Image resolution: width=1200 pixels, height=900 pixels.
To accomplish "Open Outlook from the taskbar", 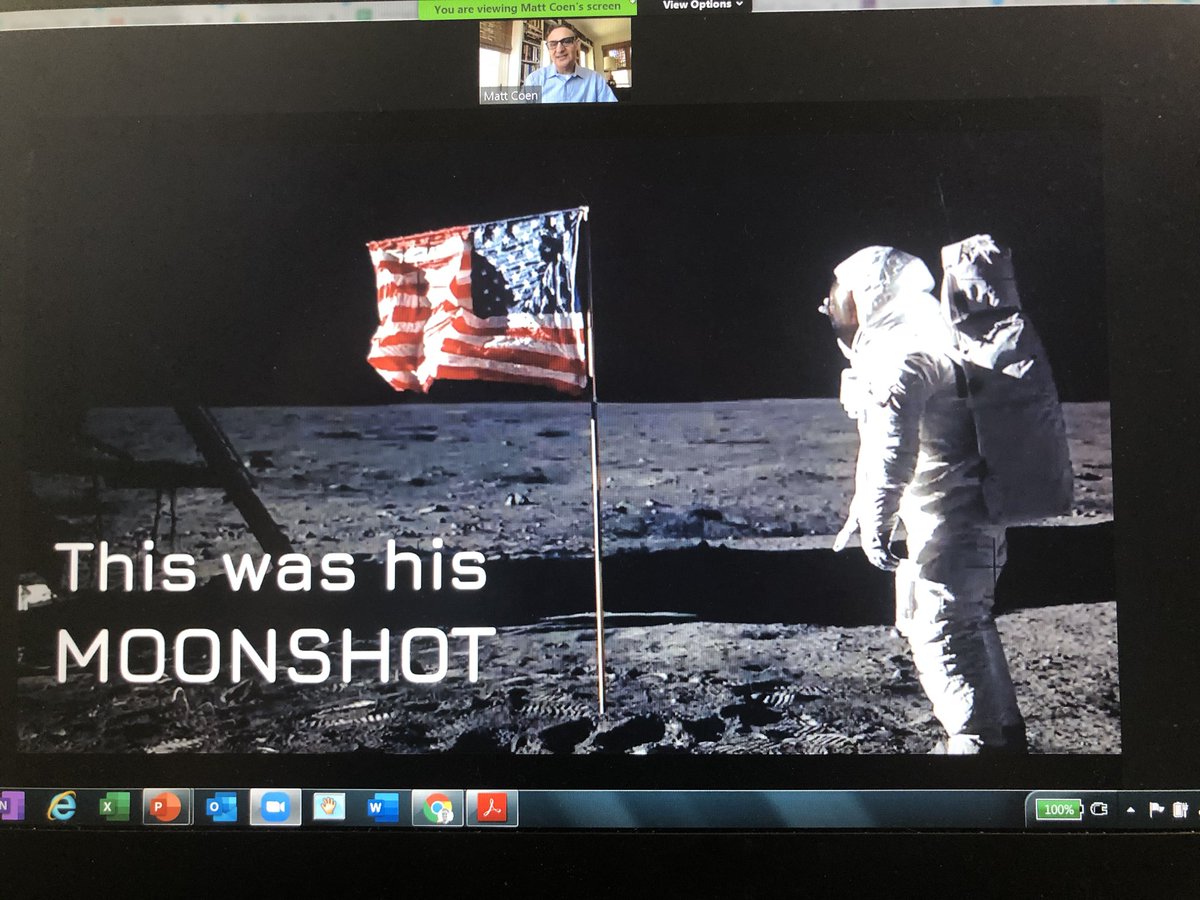I will (221, 807).
